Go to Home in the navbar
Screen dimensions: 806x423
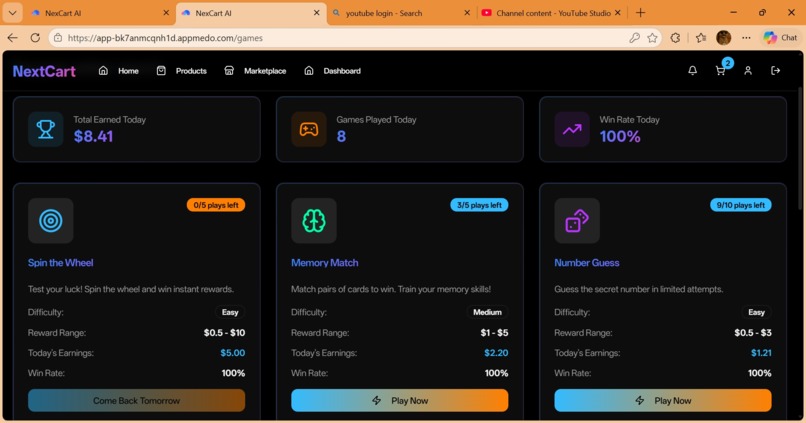(129, 71)
